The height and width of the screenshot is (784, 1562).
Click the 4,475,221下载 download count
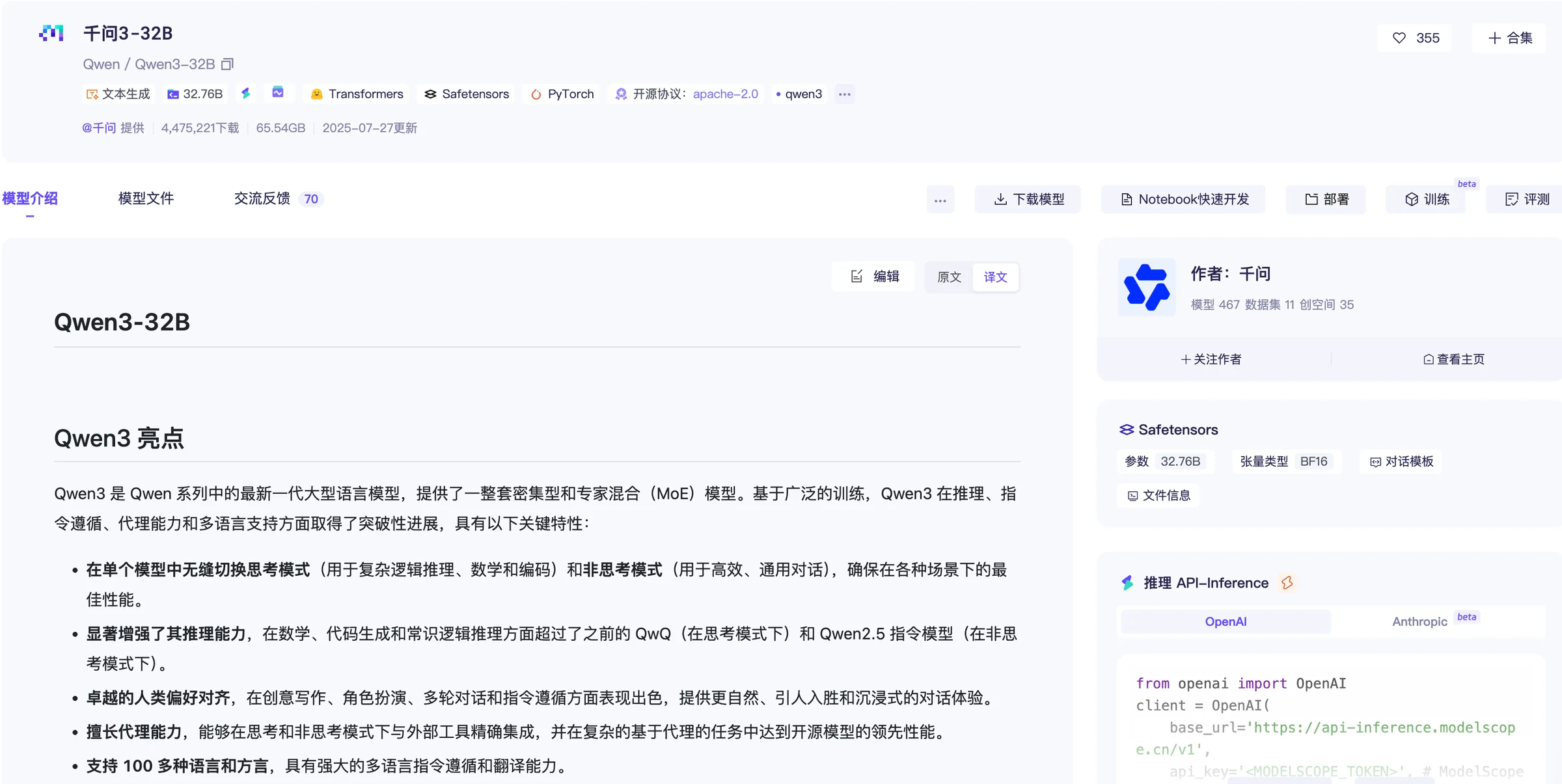[x=200, y=128]
